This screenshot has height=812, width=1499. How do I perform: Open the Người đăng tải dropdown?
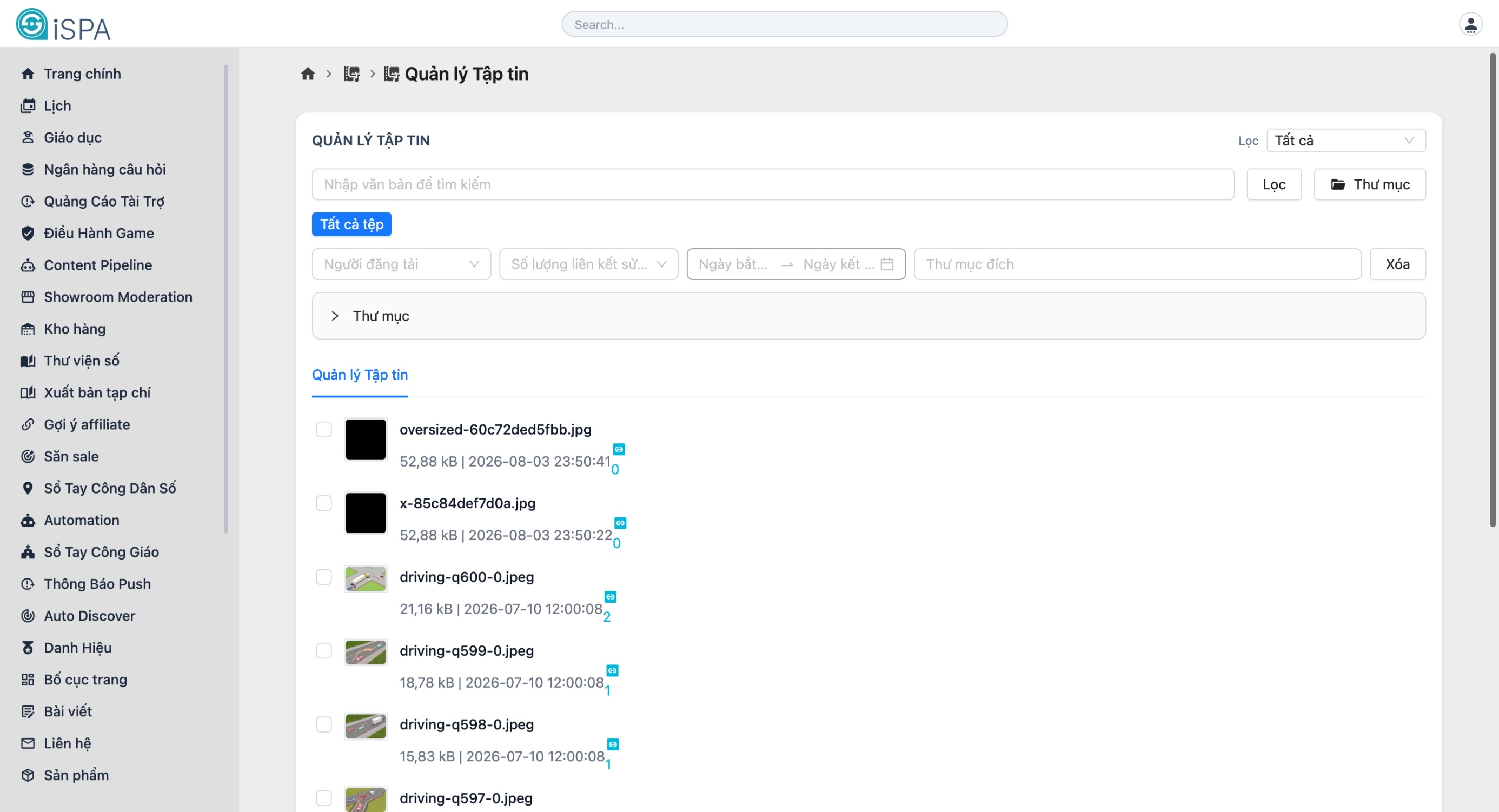pos(401,264)
